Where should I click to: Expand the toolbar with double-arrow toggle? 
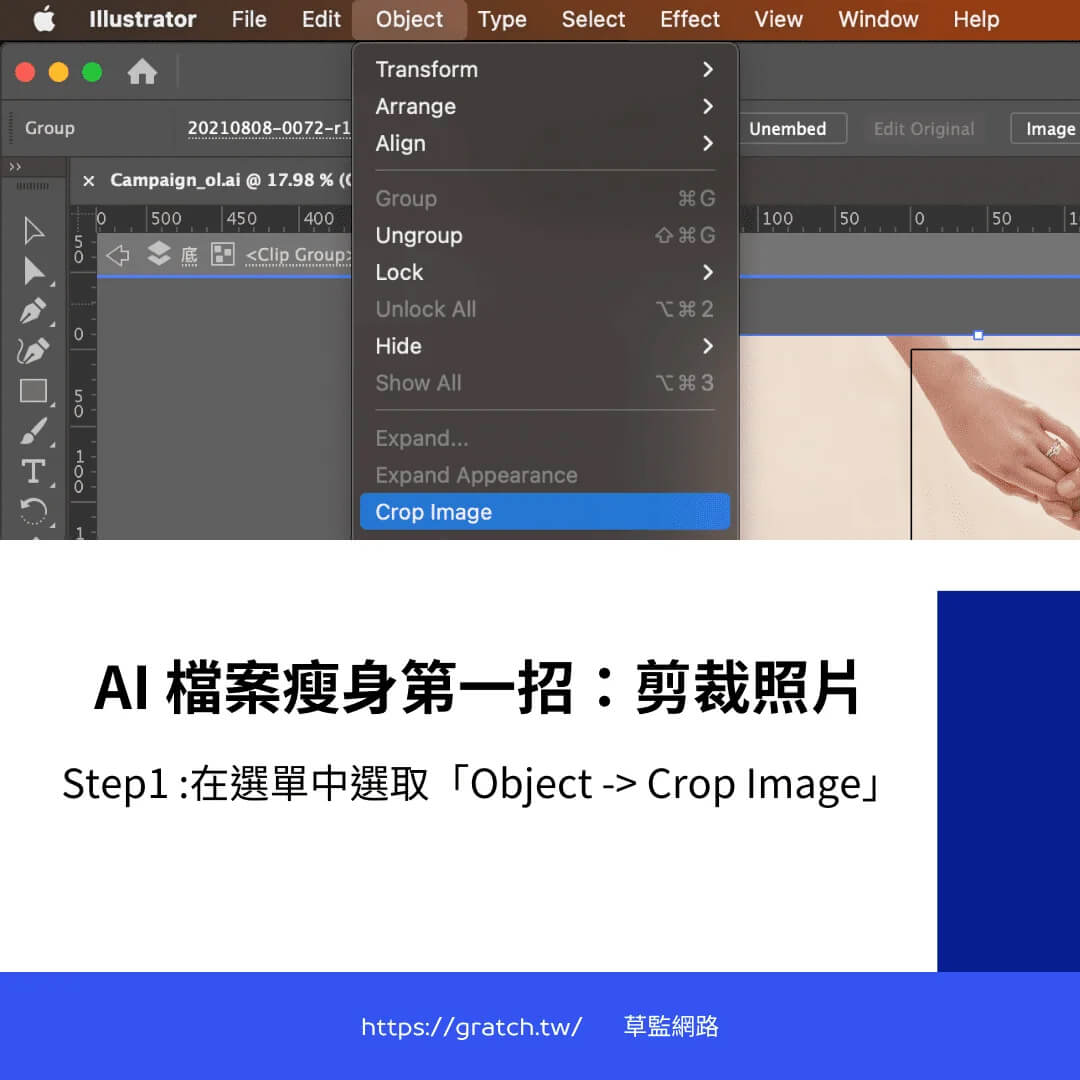[x=15, y=166]
